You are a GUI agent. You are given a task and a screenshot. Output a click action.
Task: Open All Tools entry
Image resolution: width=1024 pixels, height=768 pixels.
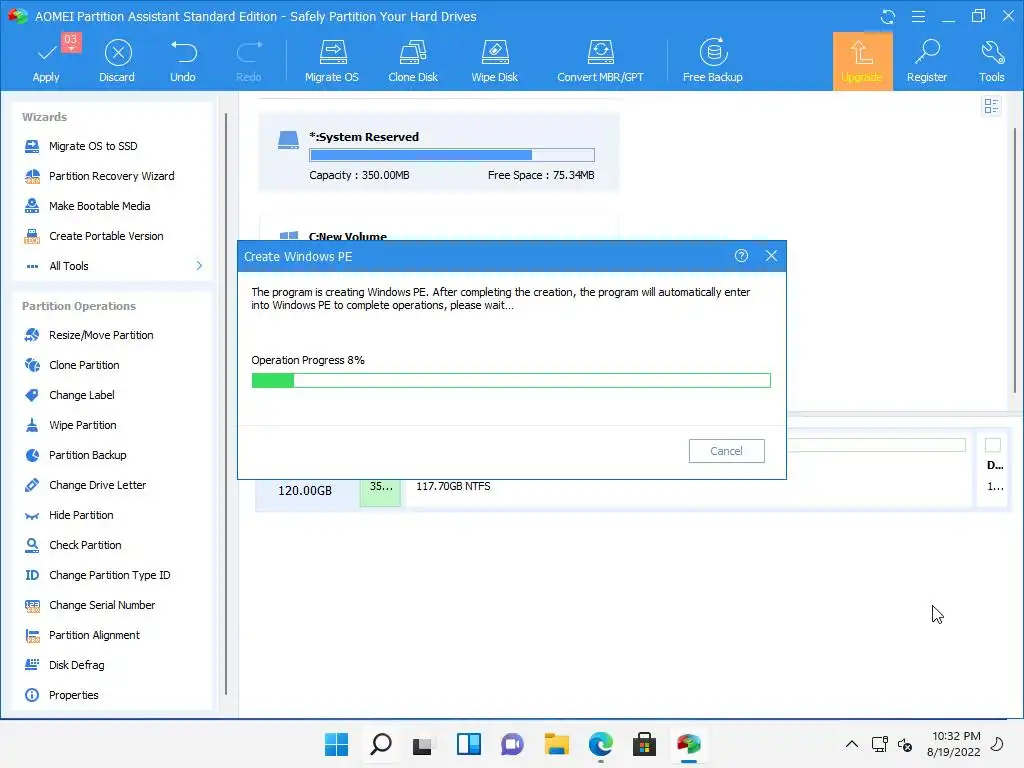click(x=69, y=266)
